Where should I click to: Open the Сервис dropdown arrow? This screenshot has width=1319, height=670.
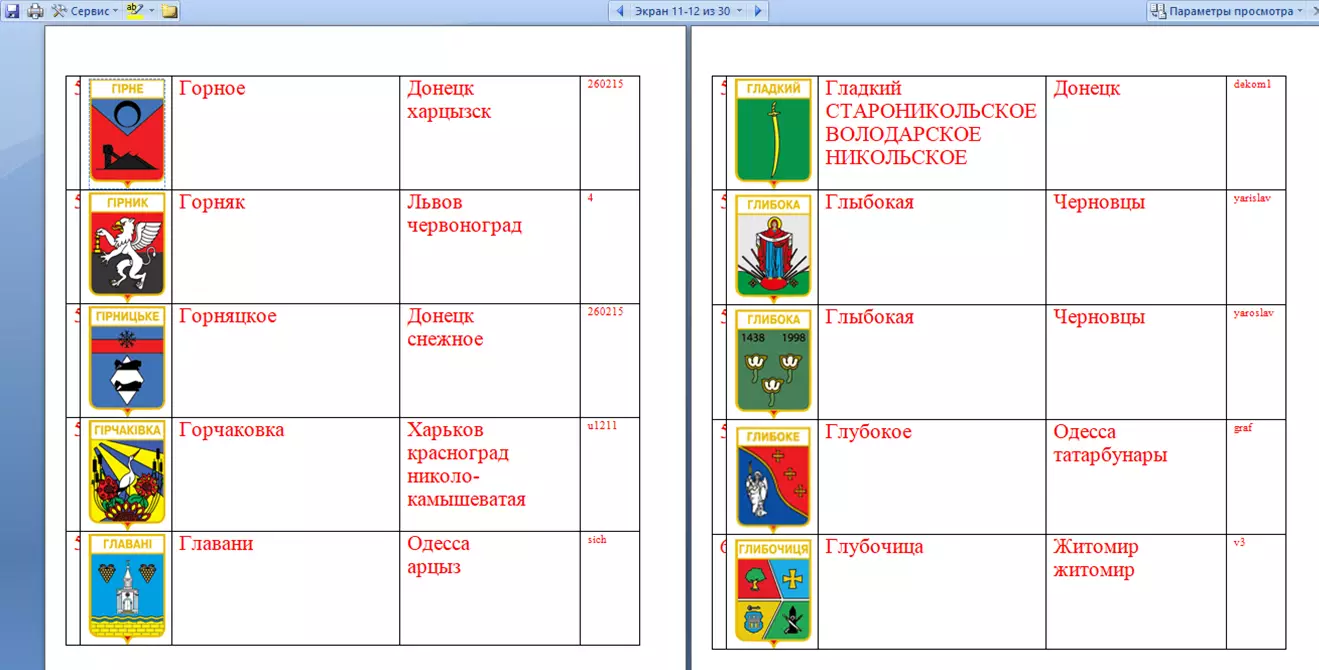pyautogui.click(x=115, y=10)
